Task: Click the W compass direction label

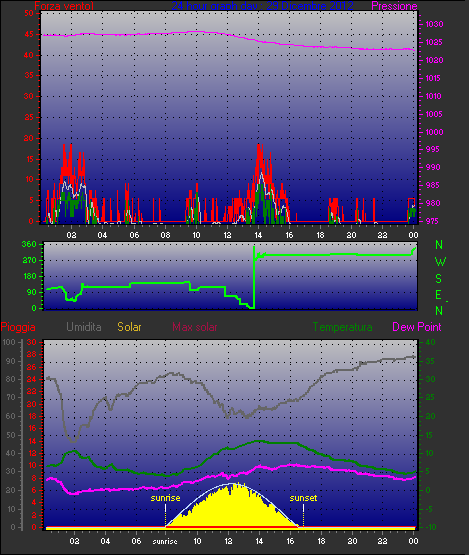Action: pyautogui.click(x=440, y=262)
